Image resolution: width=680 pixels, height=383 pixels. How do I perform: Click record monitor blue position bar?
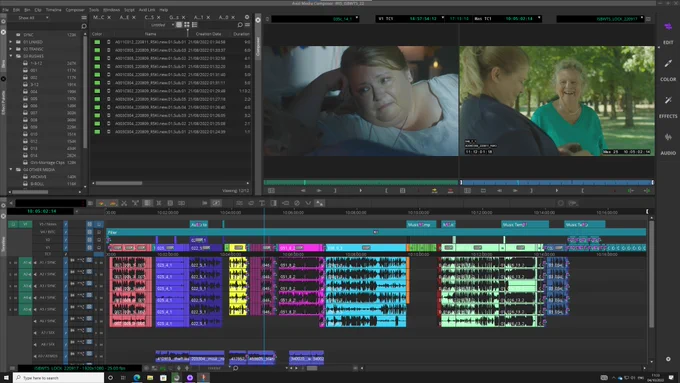pos(557,183)
